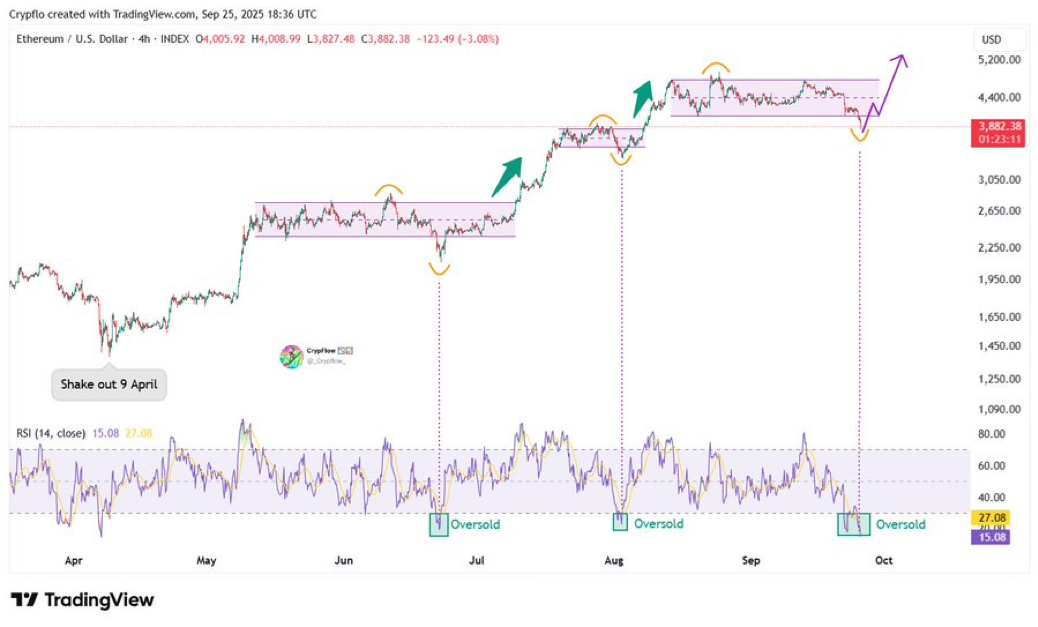Click the Jul label on time axis
This screenshot has width=1038, height=627.
click(x=477, y=560)
